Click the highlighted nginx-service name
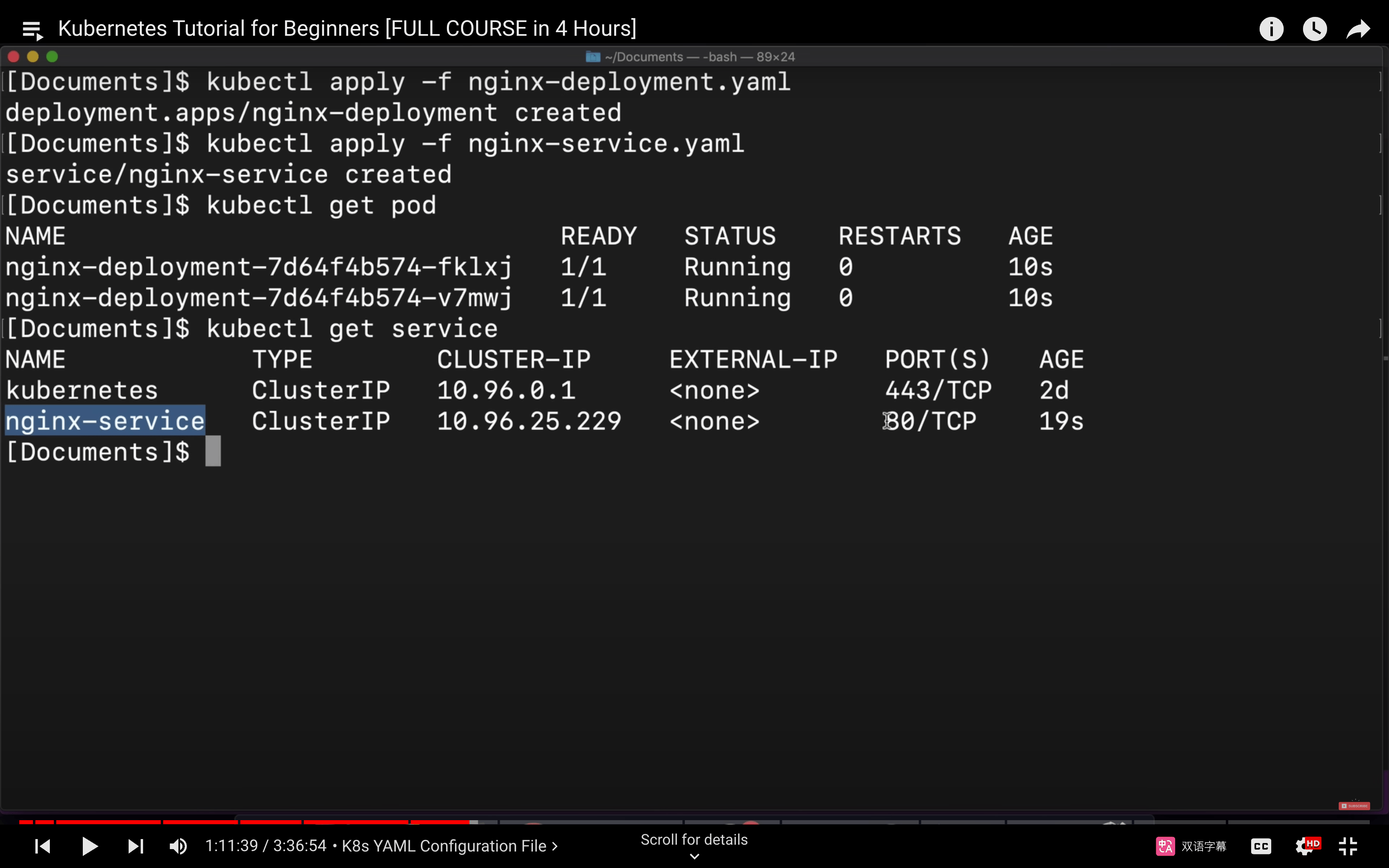The height and width of the screenshot is (868, 1389). [105, 421]
